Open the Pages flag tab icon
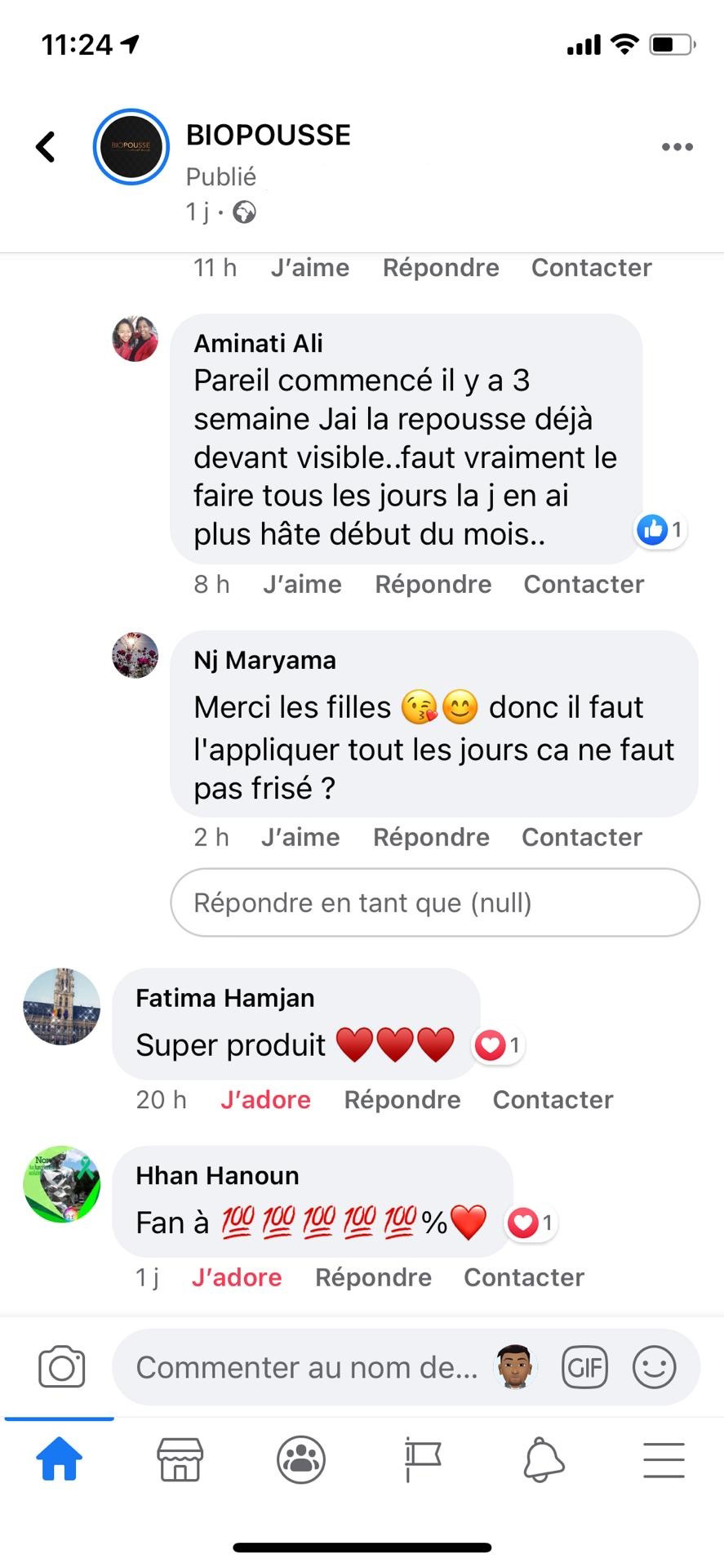 [423, 1460]
